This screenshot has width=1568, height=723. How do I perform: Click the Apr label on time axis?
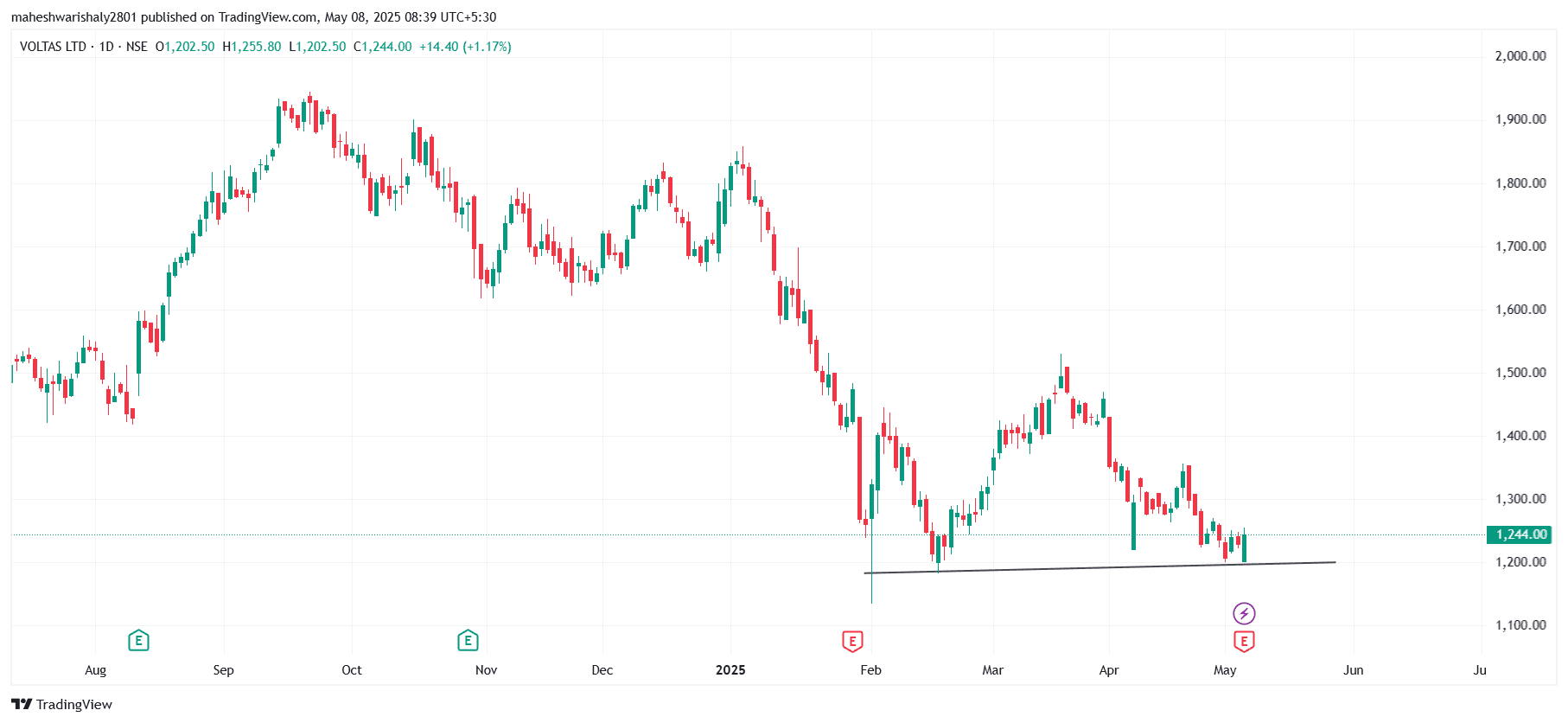coord(1109,670)
